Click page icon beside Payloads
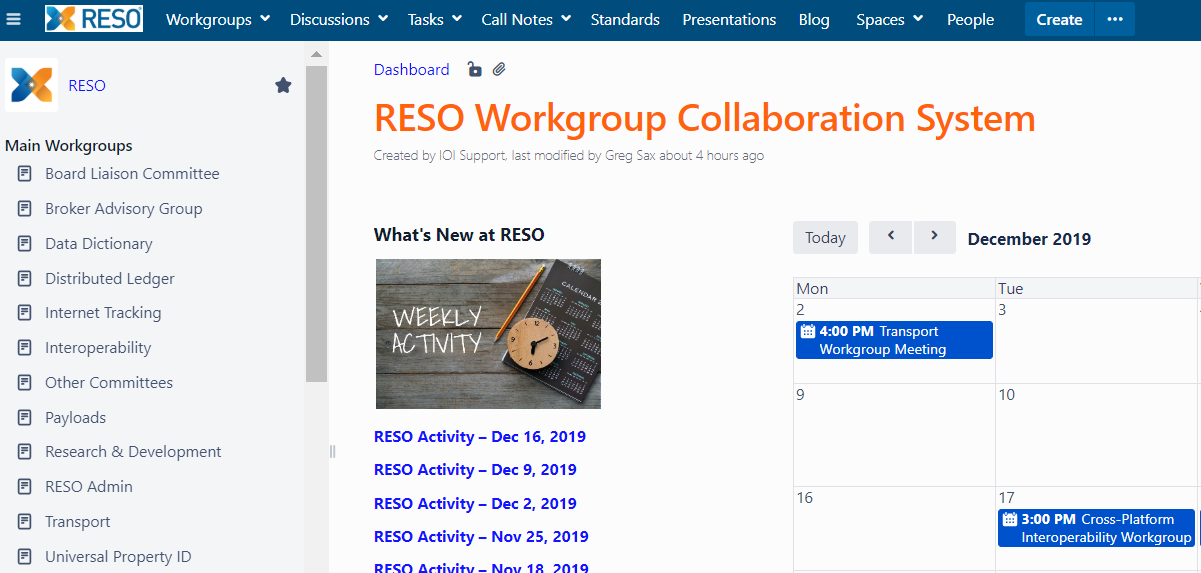Viewport: 1201px width, 573px height. [25, 418]
